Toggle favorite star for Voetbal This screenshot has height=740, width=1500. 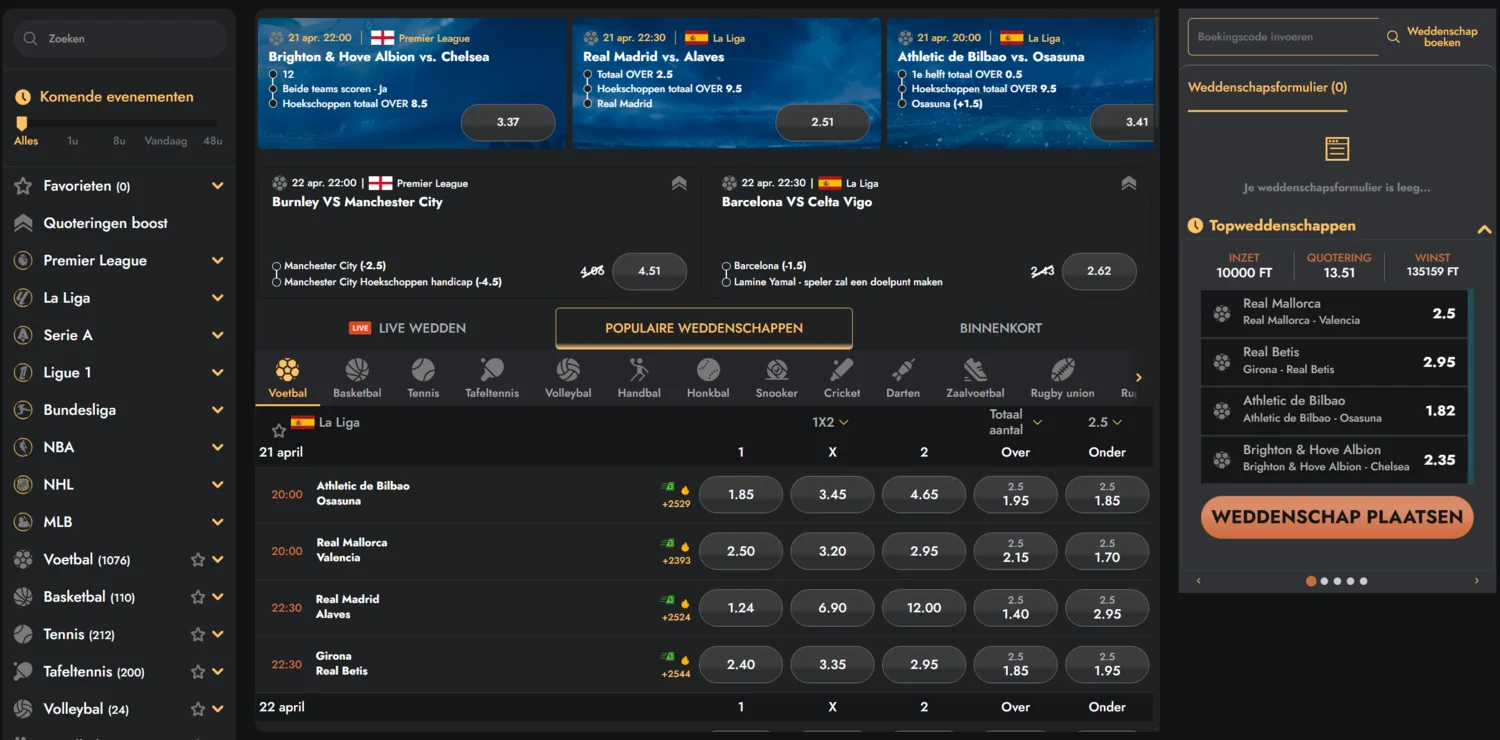click(198, 560)
